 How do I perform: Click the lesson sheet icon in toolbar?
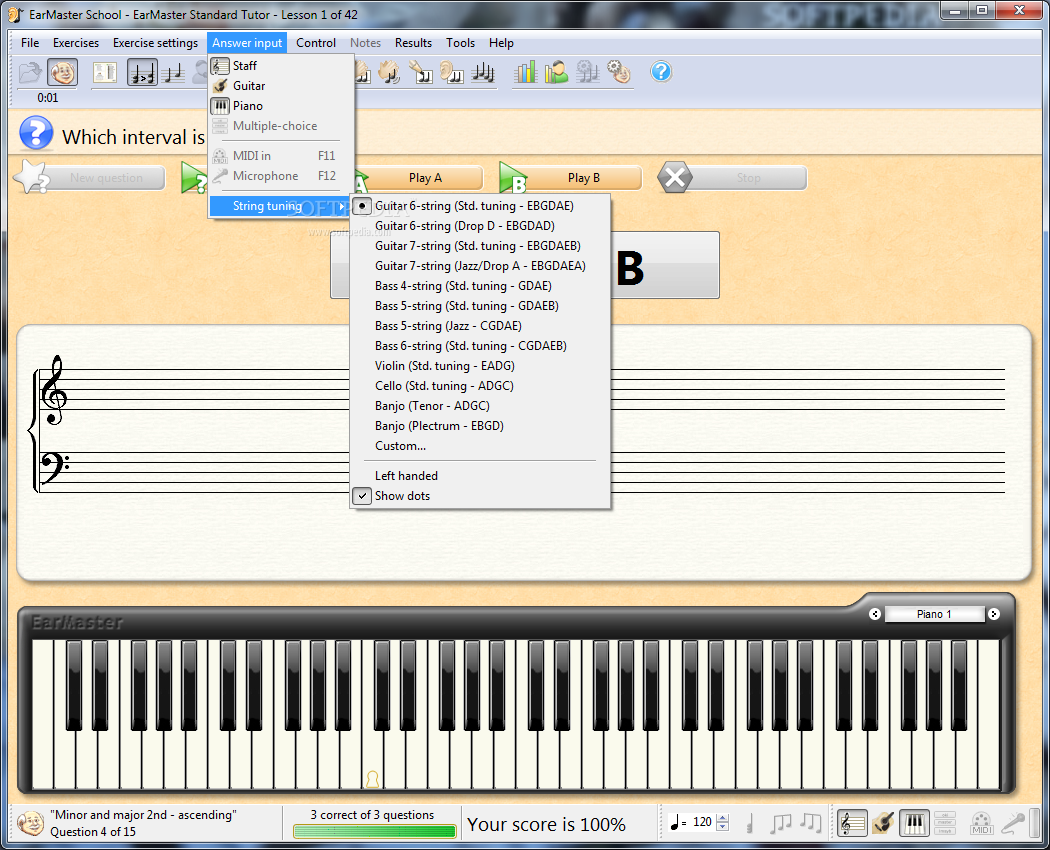tap(104, 72)
